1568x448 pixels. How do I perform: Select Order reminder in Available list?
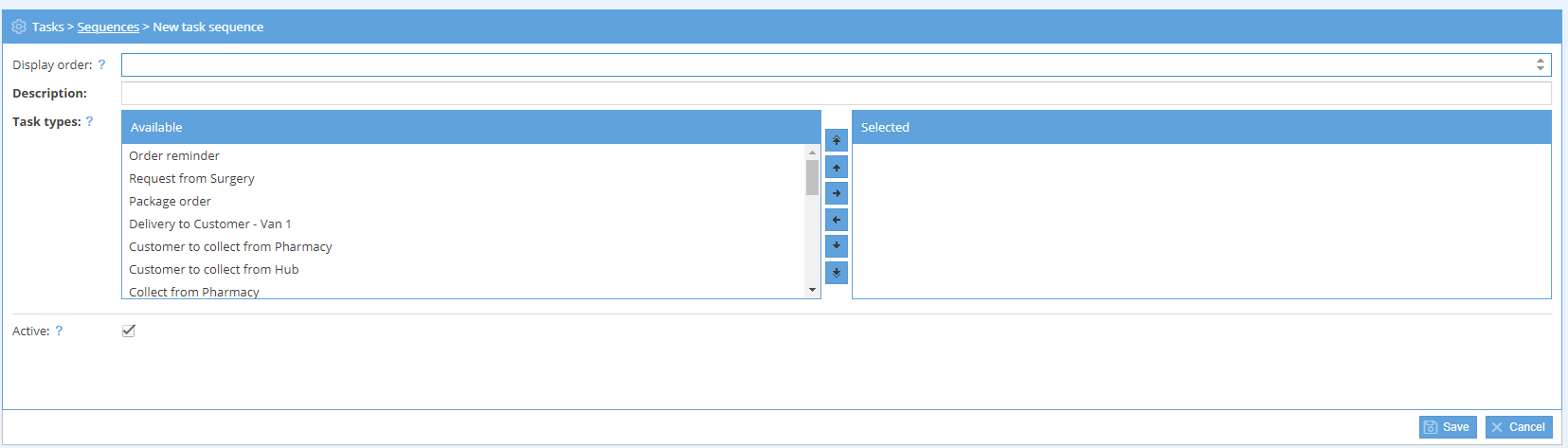coord(174,155)
